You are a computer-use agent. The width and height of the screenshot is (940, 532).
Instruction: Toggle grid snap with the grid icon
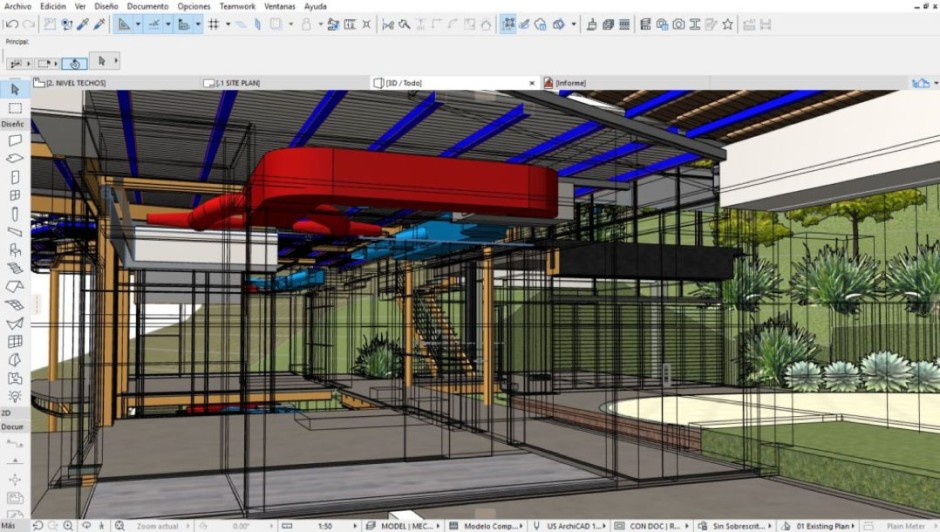pos(213,24)
